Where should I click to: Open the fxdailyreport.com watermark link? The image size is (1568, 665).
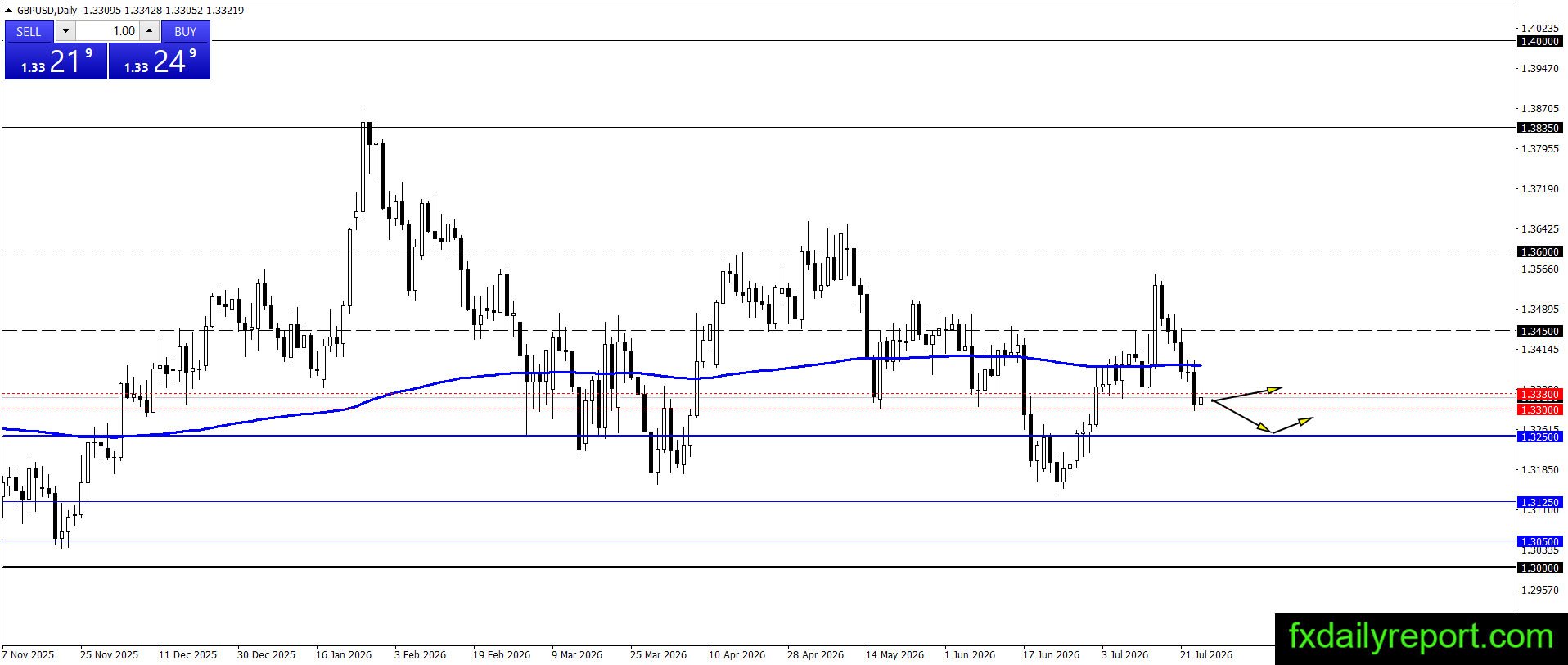[x=1421, y=636]
